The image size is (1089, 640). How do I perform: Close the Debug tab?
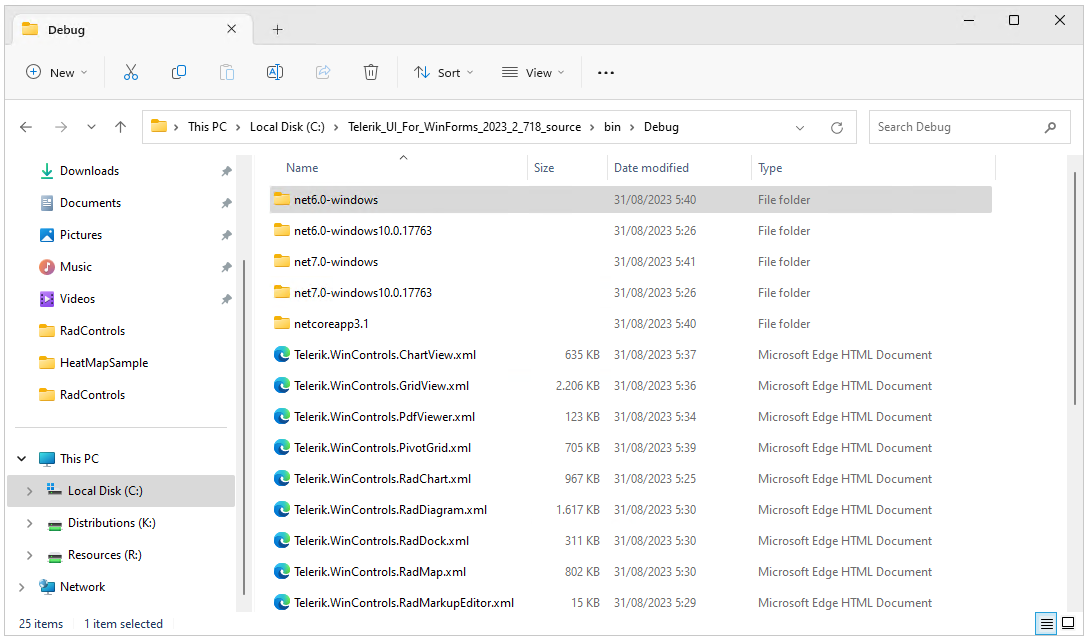[x=231, y=29]
